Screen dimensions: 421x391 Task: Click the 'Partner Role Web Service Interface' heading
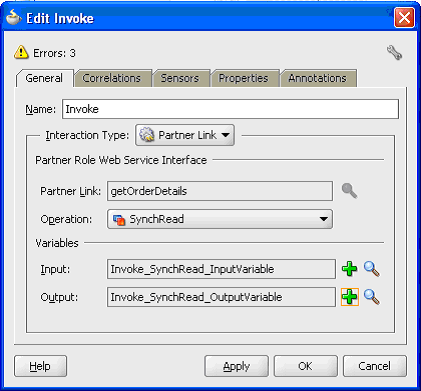(x=121, y=160)
